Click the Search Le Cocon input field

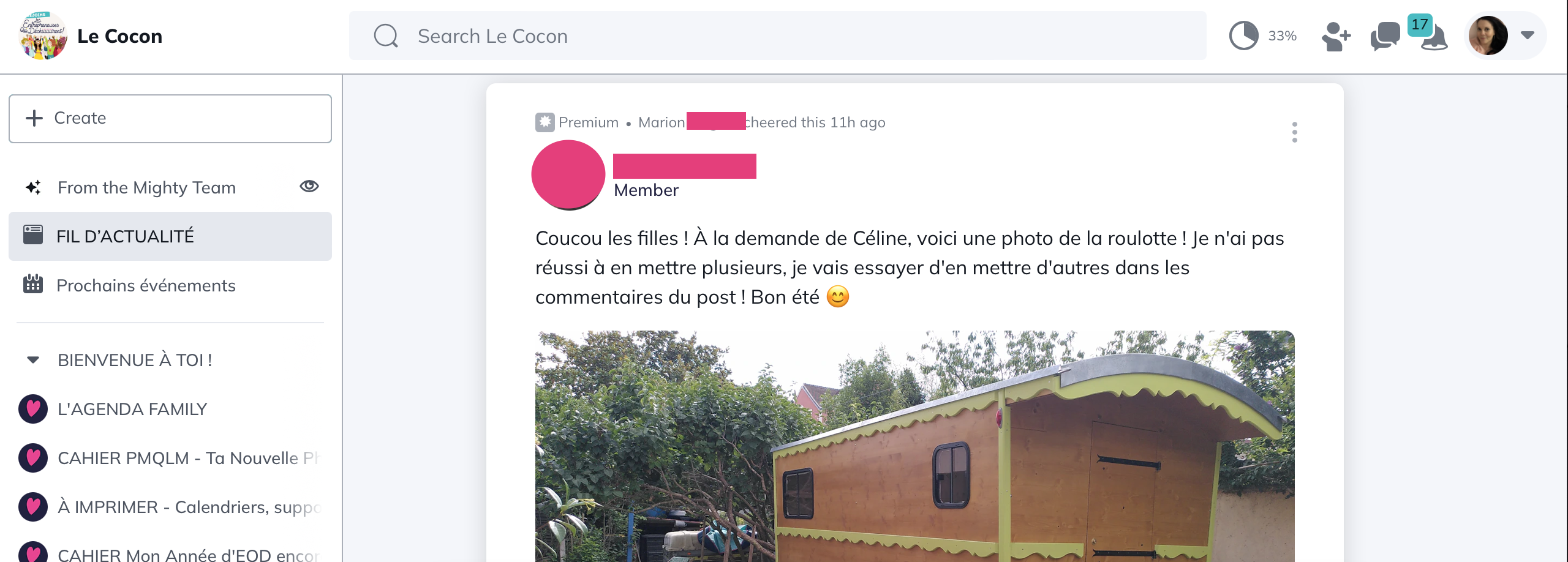[778, 36]
